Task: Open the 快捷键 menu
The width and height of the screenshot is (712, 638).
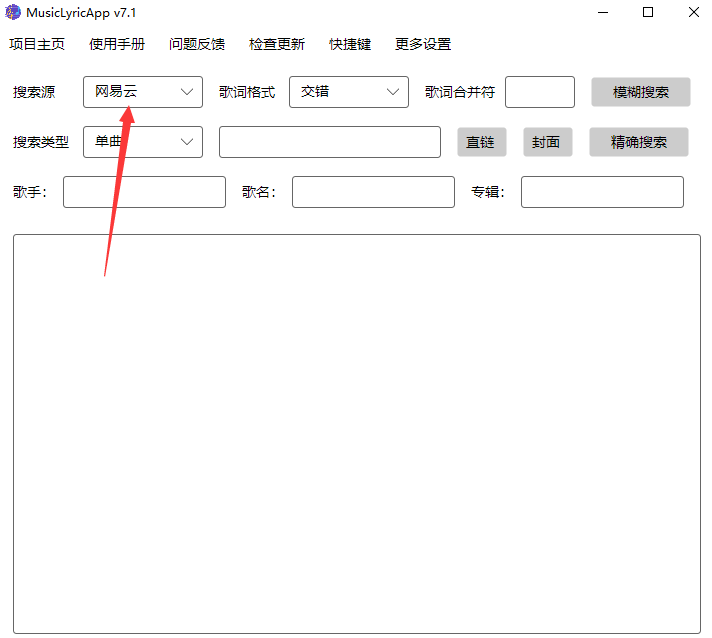Action: click(350, 44)
